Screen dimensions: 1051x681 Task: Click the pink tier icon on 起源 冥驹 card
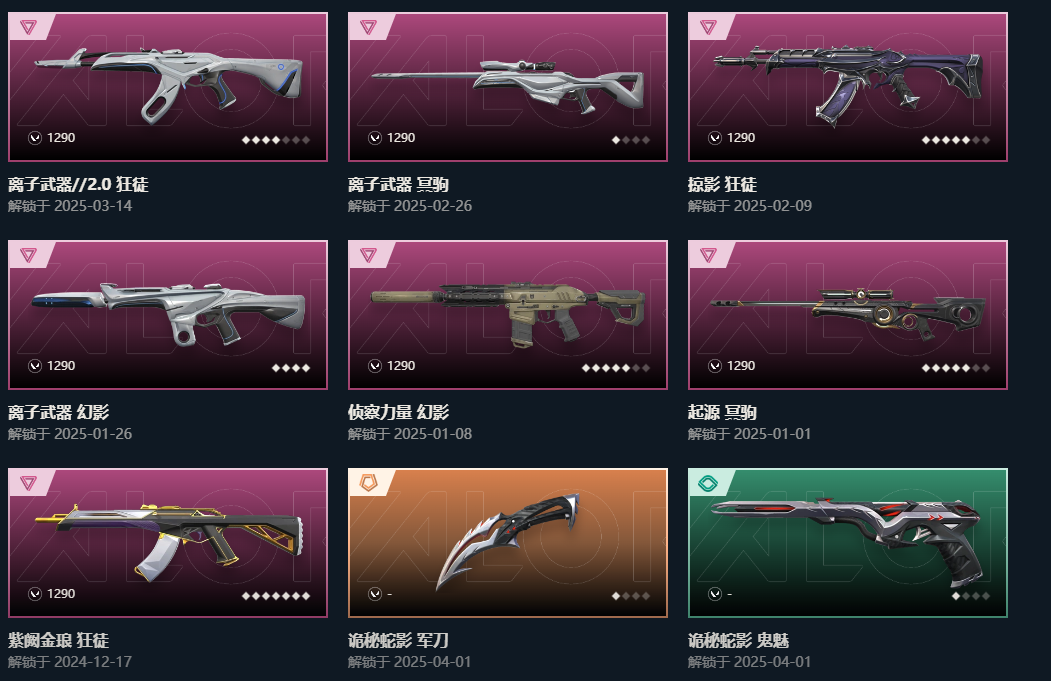pyautogui.click(x=708, y=255)
